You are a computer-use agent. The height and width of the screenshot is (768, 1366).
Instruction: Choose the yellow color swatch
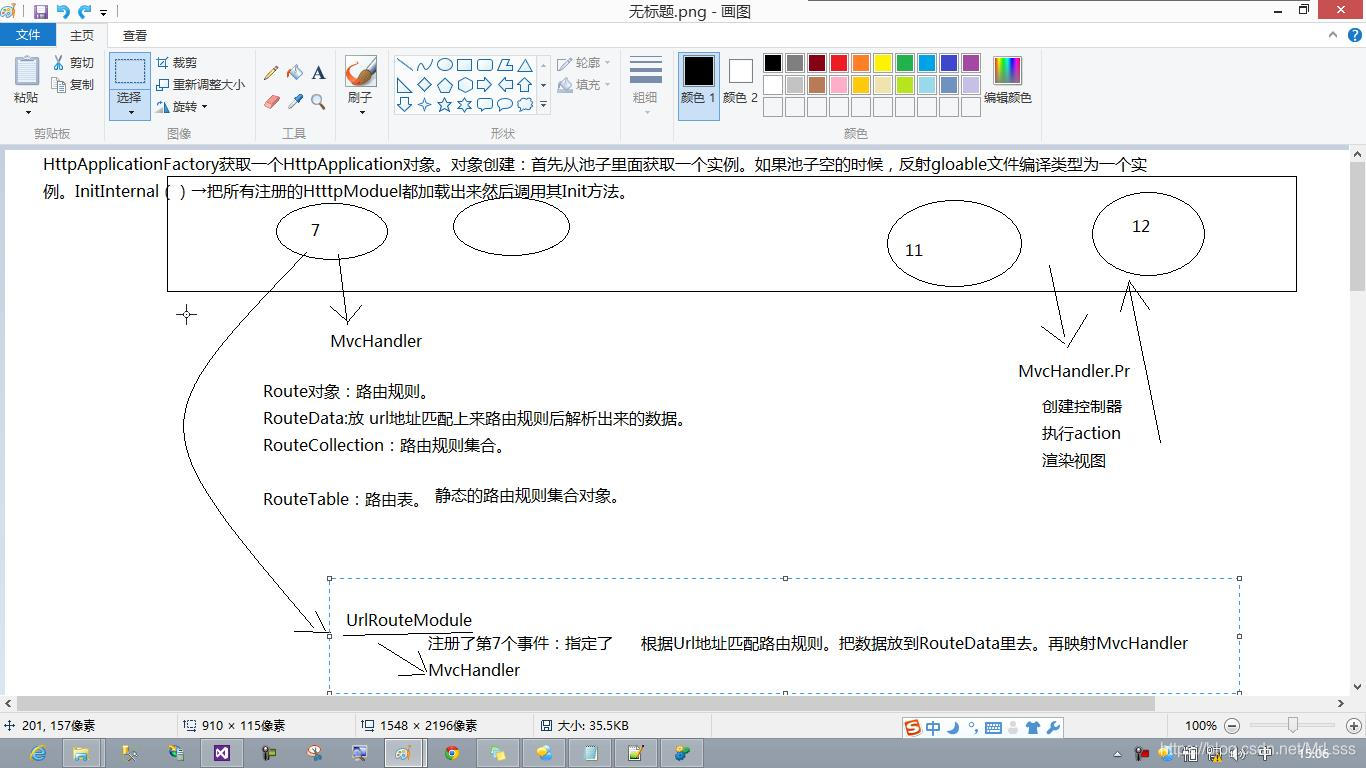click(x=883, y=63)
